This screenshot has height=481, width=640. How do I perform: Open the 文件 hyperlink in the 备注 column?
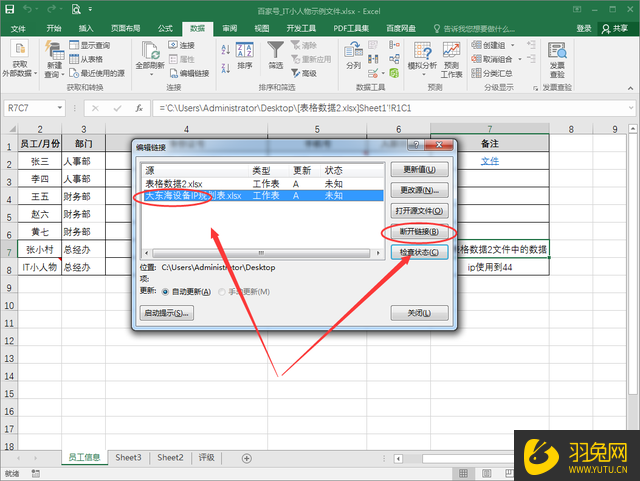pyautogui.click(x=489, y=161)
